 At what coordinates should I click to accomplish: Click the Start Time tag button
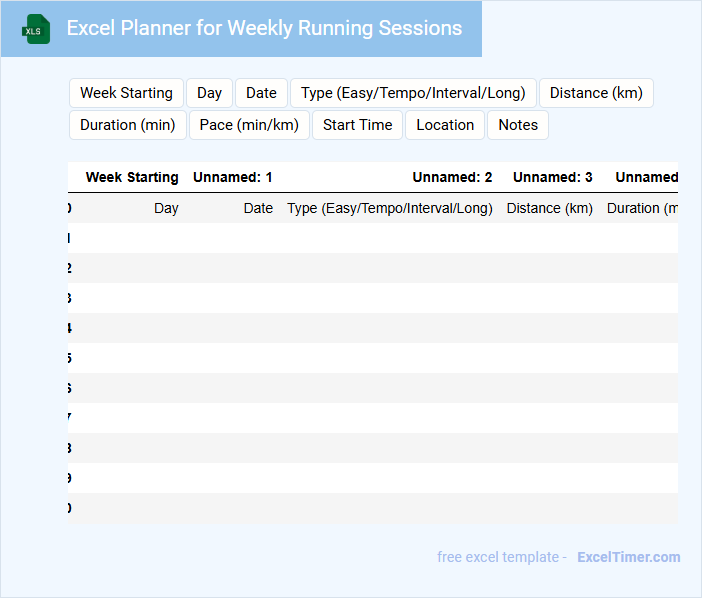point(357,125)
